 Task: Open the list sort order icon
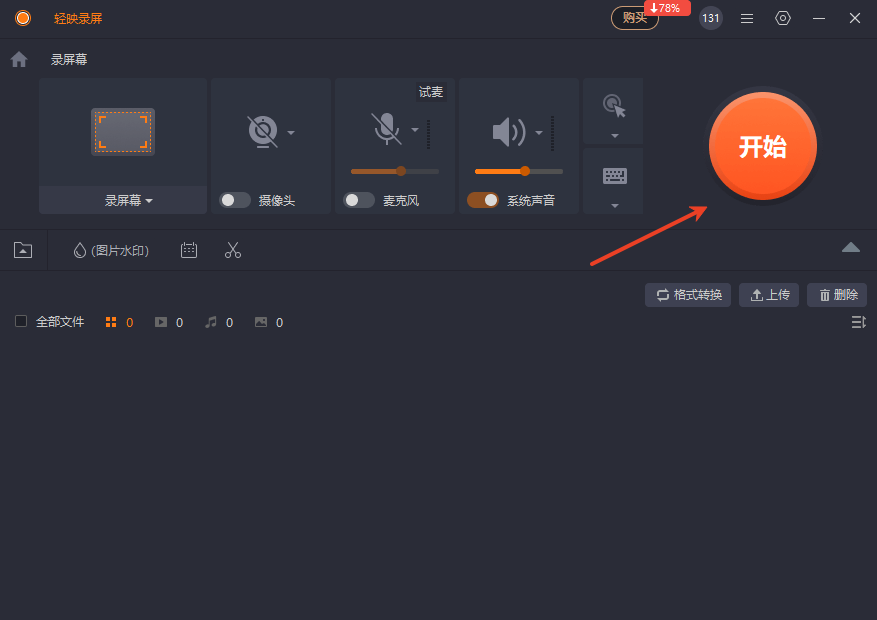point(859,322)
